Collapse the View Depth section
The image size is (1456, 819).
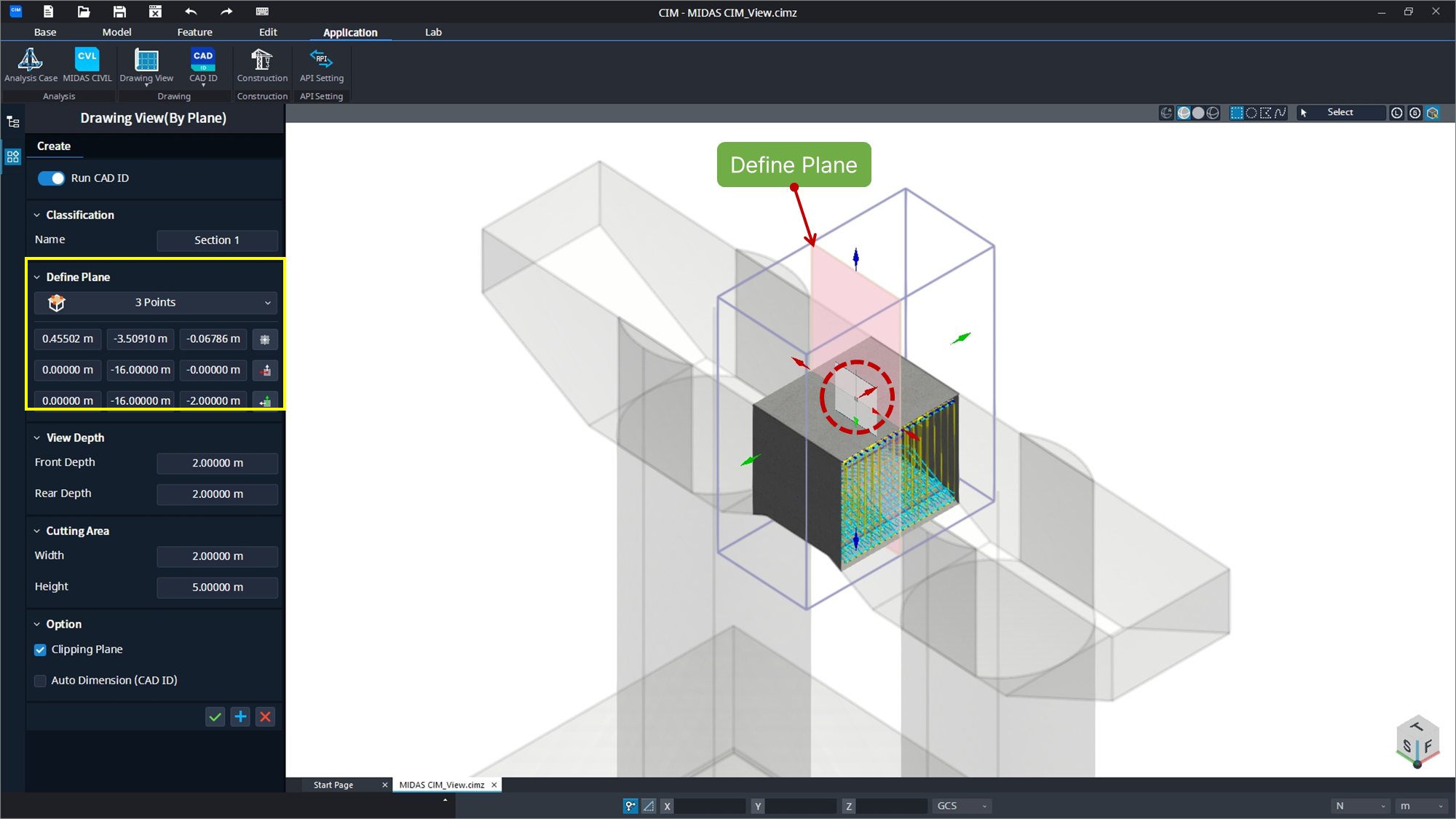37,438
